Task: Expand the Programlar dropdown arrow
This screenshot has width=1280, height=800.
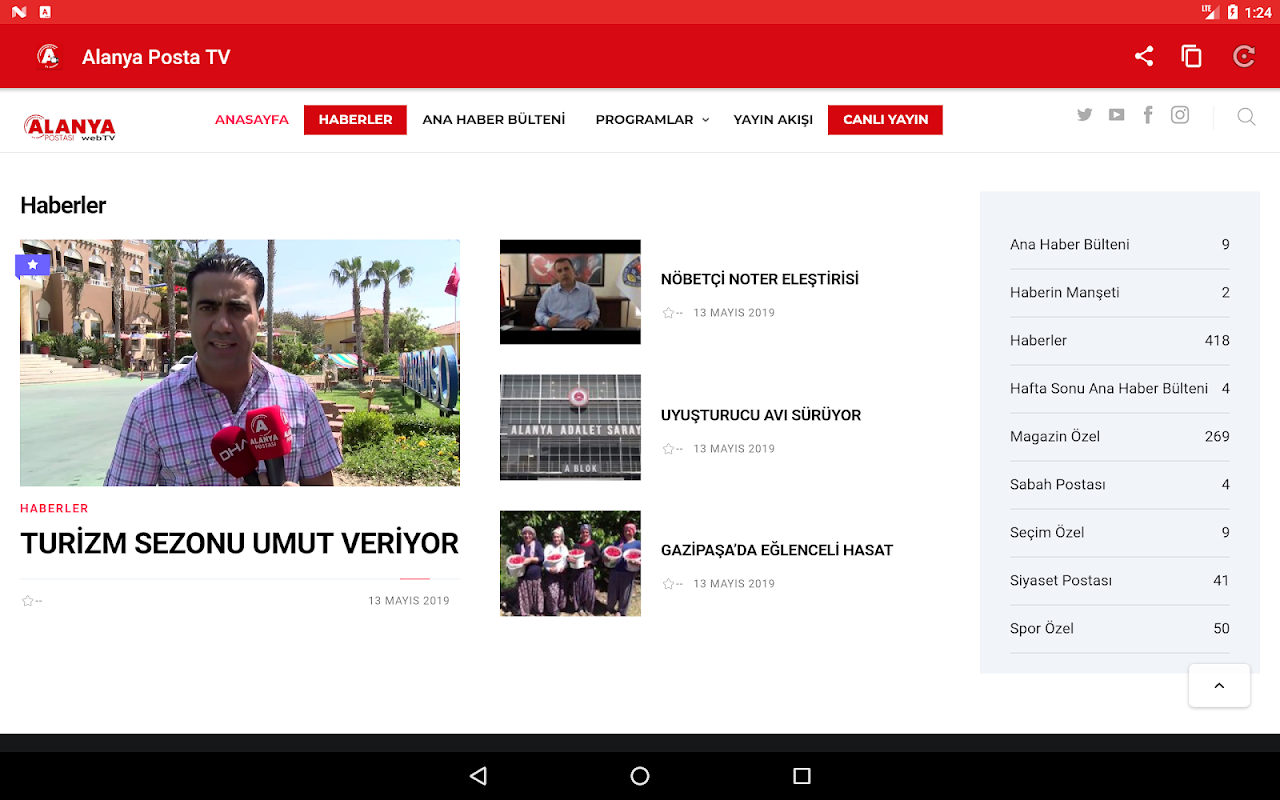Action: pyautogui.click(x=705, y=120)
